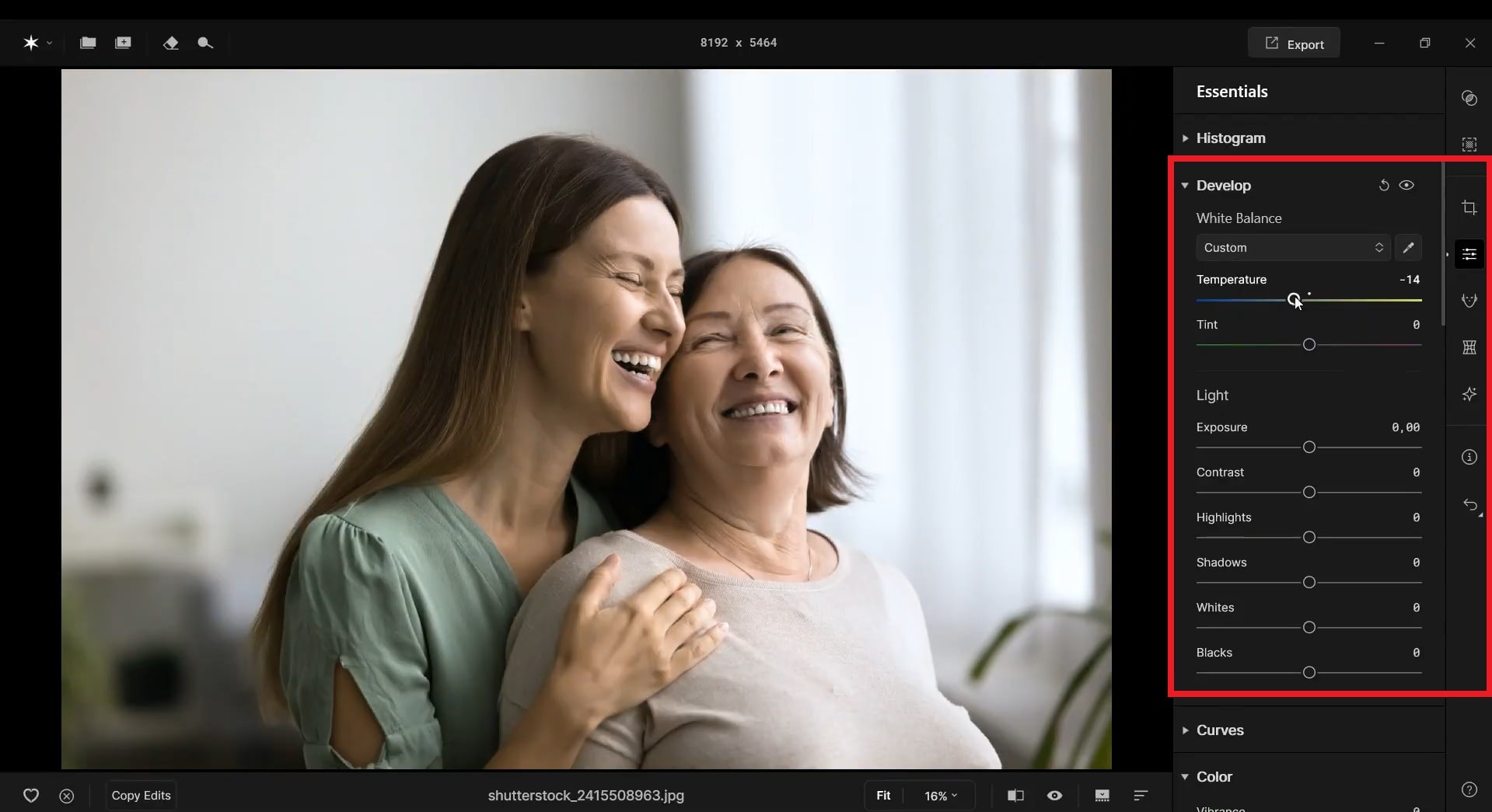Image resolution: width=1492 pixels, height=812 pixels.
Task: Click the Highlights slider handle
Action: [x=1309, y=538]
